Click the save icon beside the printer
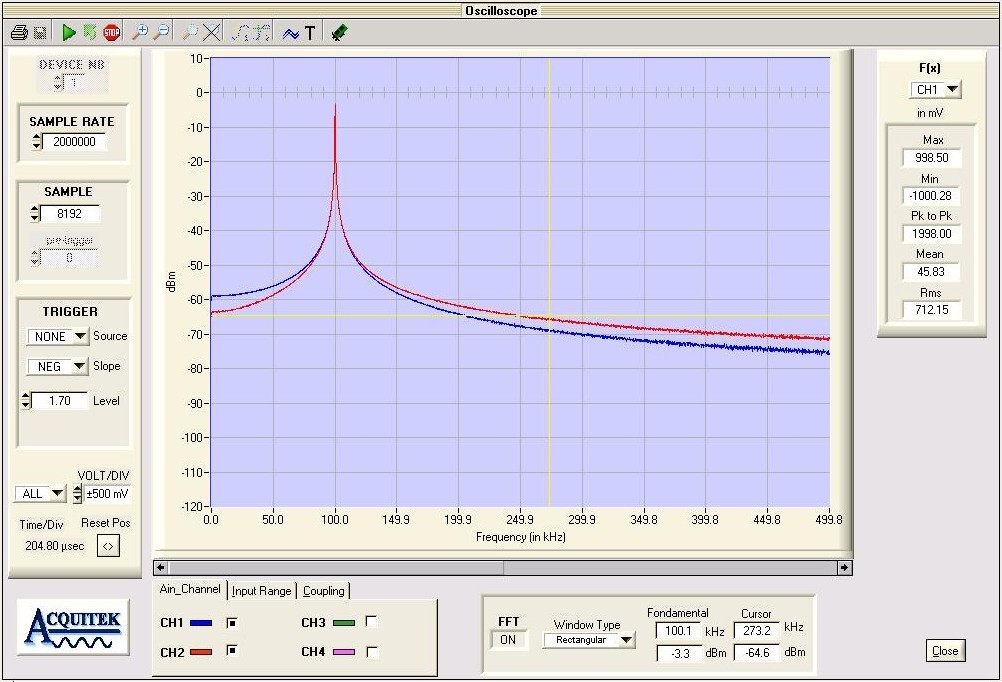The height and width of the screenshot is (682, 1002). (40, 33)
